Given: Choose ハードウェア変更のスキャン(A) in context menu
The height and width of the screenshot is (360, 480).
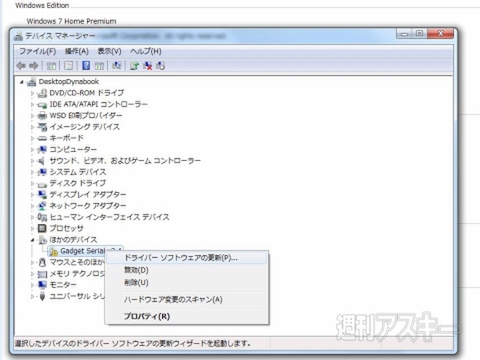Looking at the screenshot, I should [187, 299].
